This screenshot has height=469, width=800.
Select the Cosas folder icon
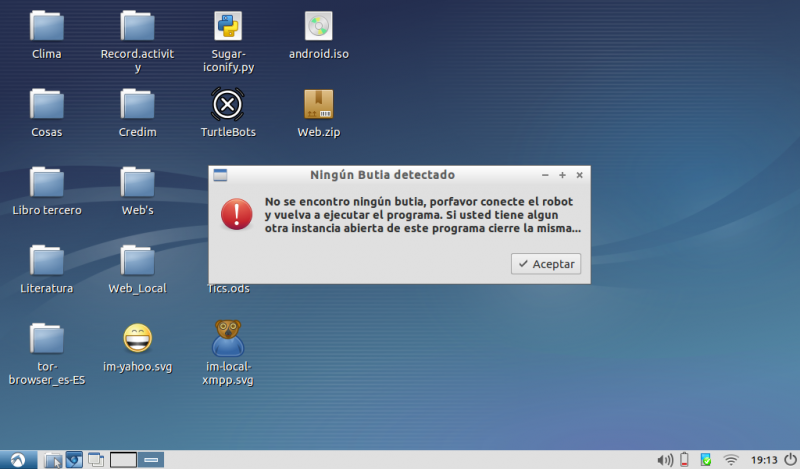[46, 104]
